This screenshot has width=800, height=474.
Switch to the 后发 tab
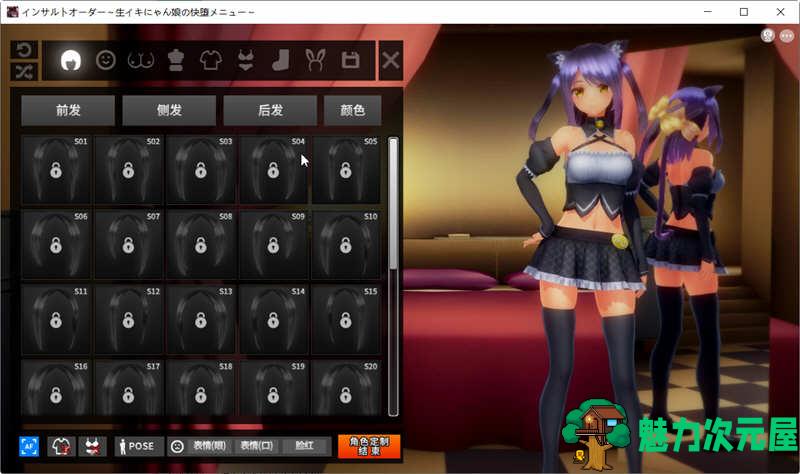pos(270,110)
